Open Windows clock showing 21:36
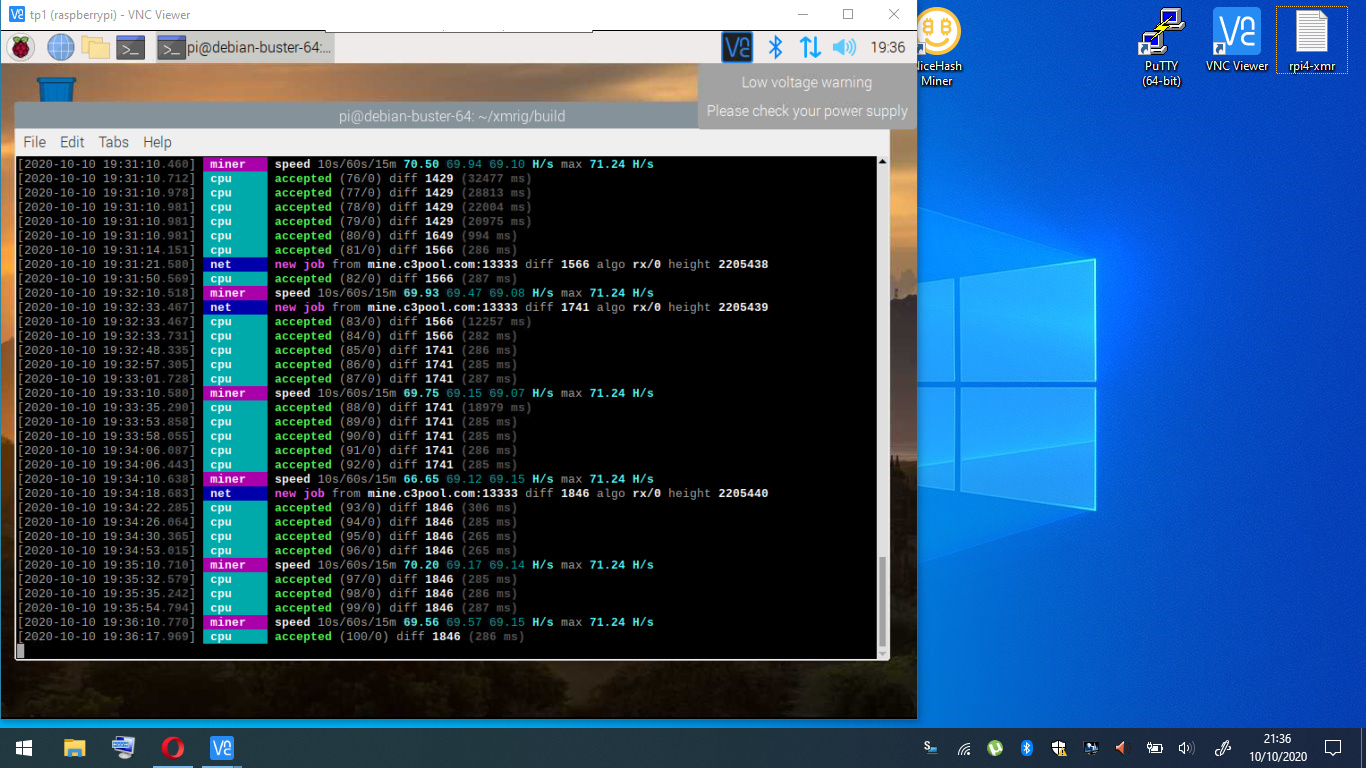 [x=1277, y=747]
